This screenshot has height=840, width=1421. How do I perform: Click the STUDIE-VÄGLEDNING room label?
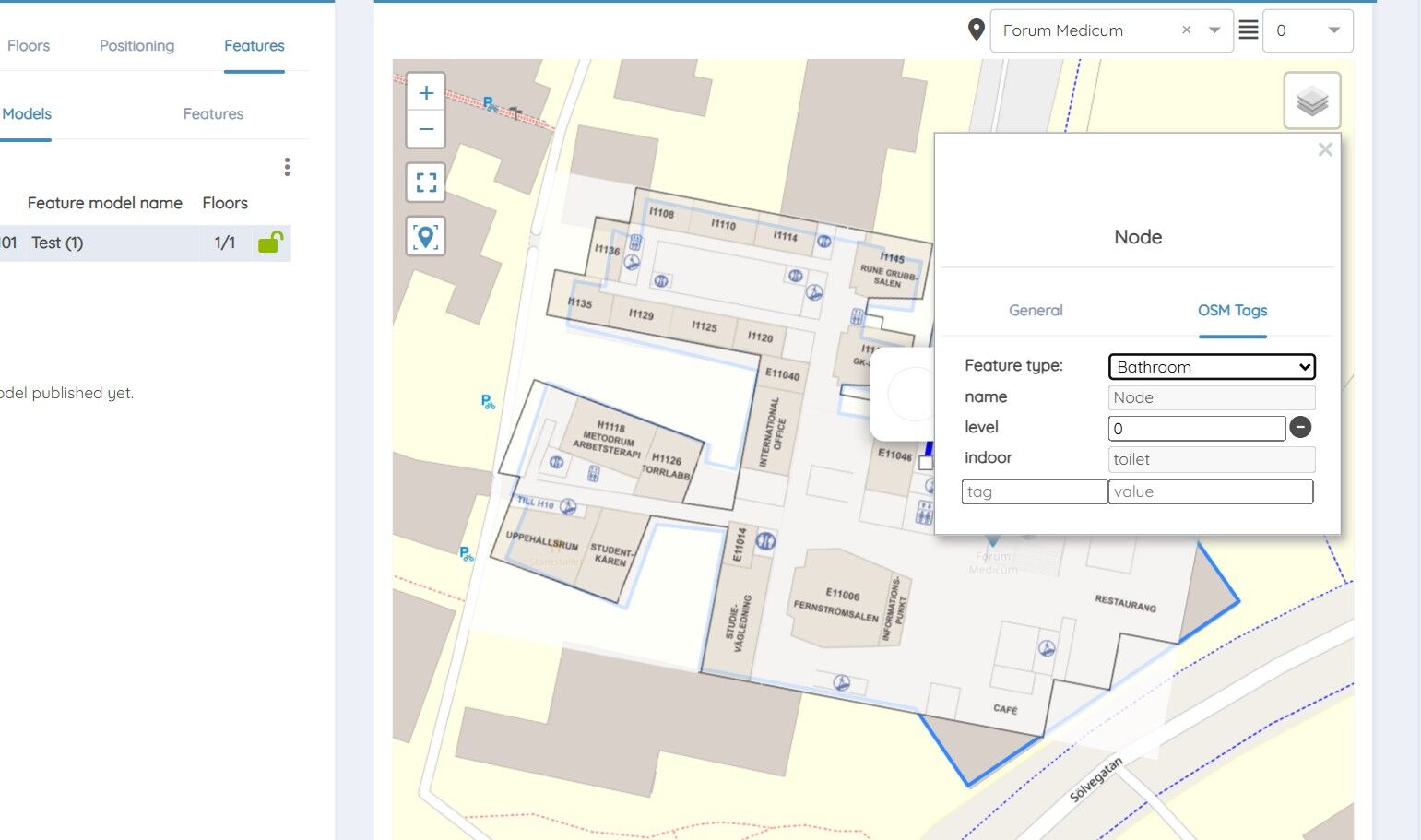click(x=740, y=623)
